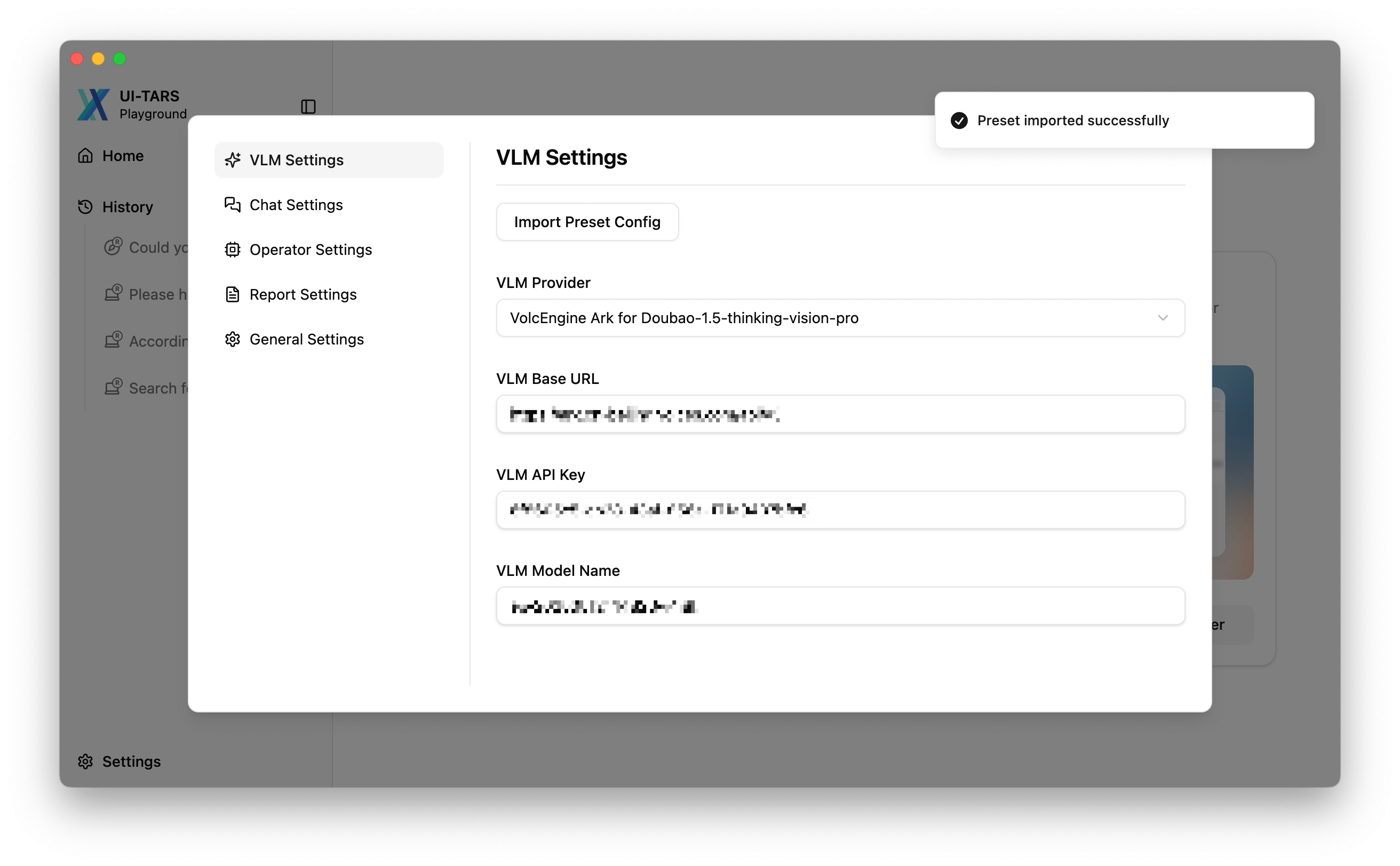The height and width of the screenshot is (866, 1400).
Task: Toggle the sidebar collapse icon
Action: [308, 107]
